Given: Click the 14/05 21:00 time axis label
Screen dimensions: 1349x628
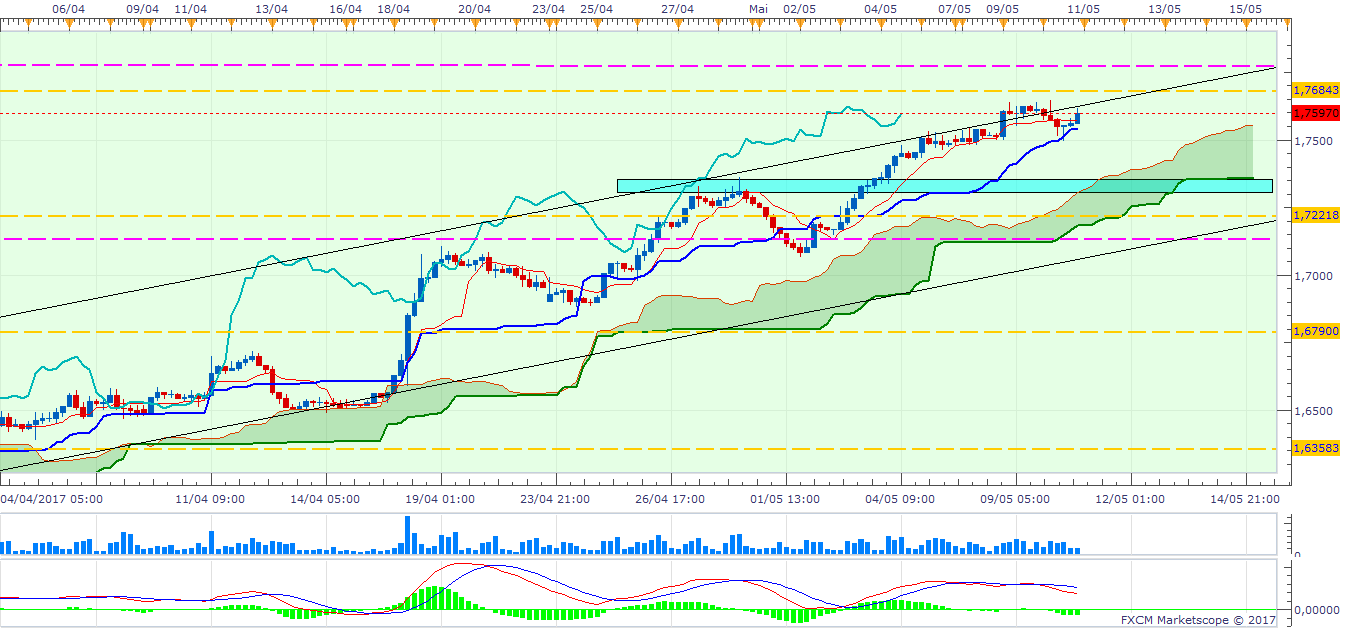Looking at the screenshot, I should pyautogui.click(x=1245, y=497).
